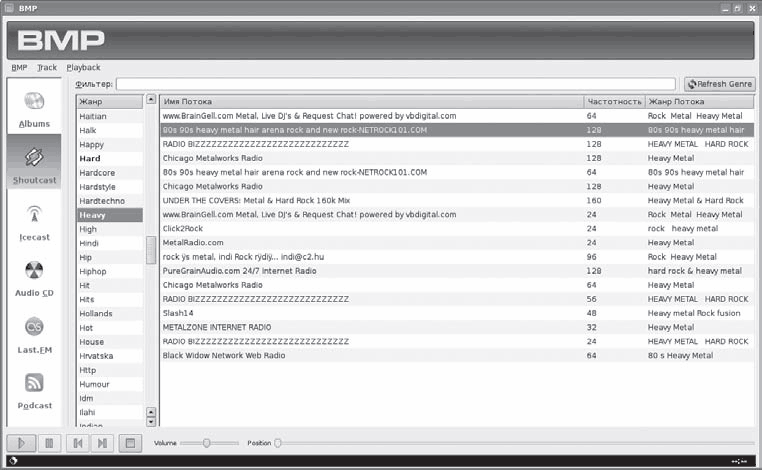Screen dimensions: 762x470
Task: Open the Last.FM source
Action: [x=34, y=334]
